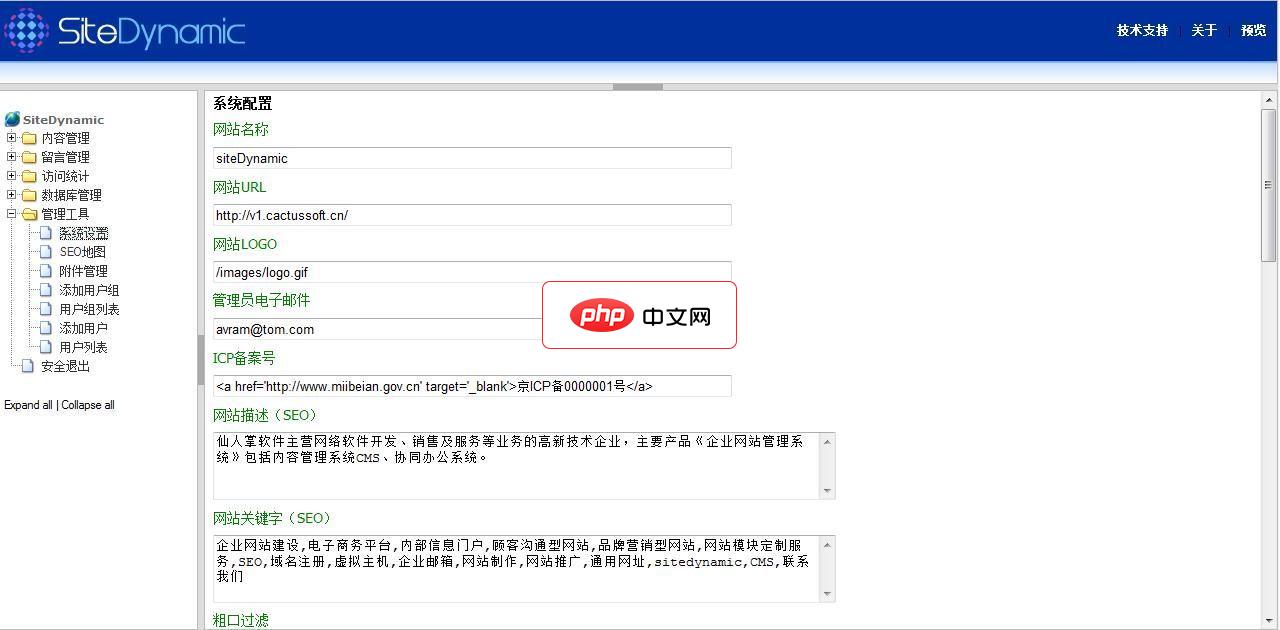Click the 附件管理 document icon
The image size is (1280, 630).
click(43, 270)
